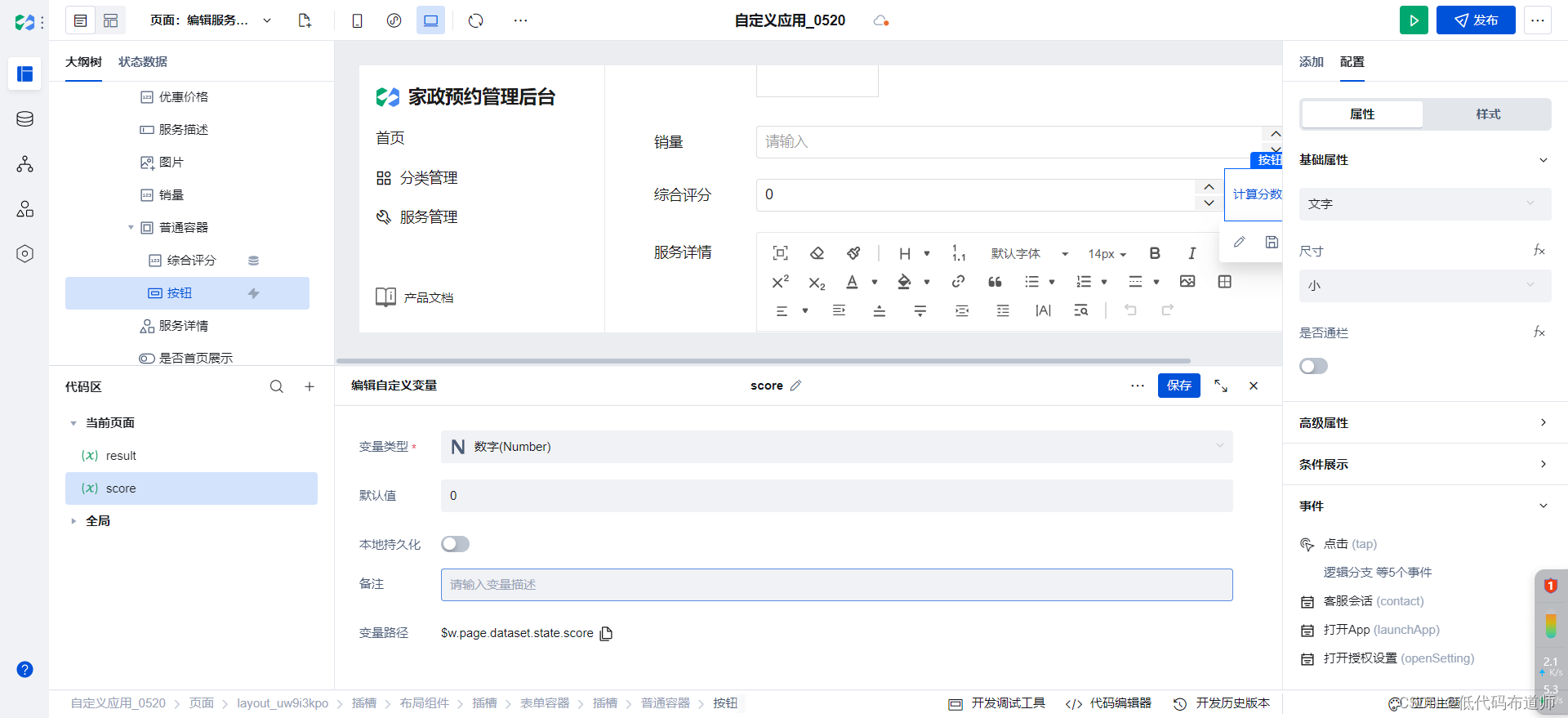Open the 默认字体 font dropdown
This screenshot has width=1568, height=718.
click(1029, 254)
